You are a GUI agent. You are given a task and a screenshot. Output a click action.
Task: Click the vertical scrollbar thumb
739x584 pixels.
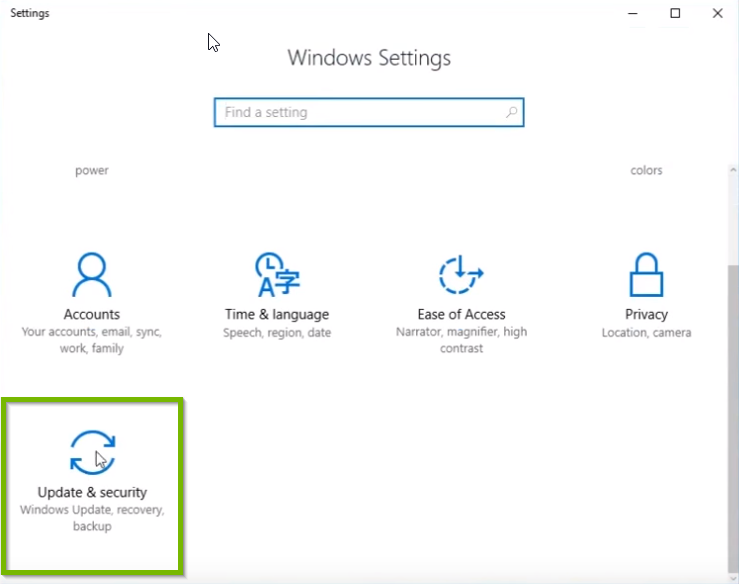(733, 417)
